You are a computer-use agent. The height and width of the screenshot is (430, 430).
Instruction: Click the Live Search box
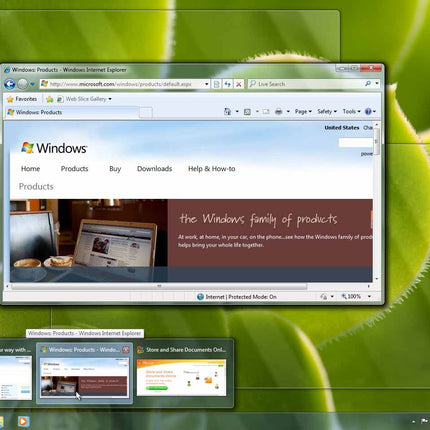pos(305,84)
